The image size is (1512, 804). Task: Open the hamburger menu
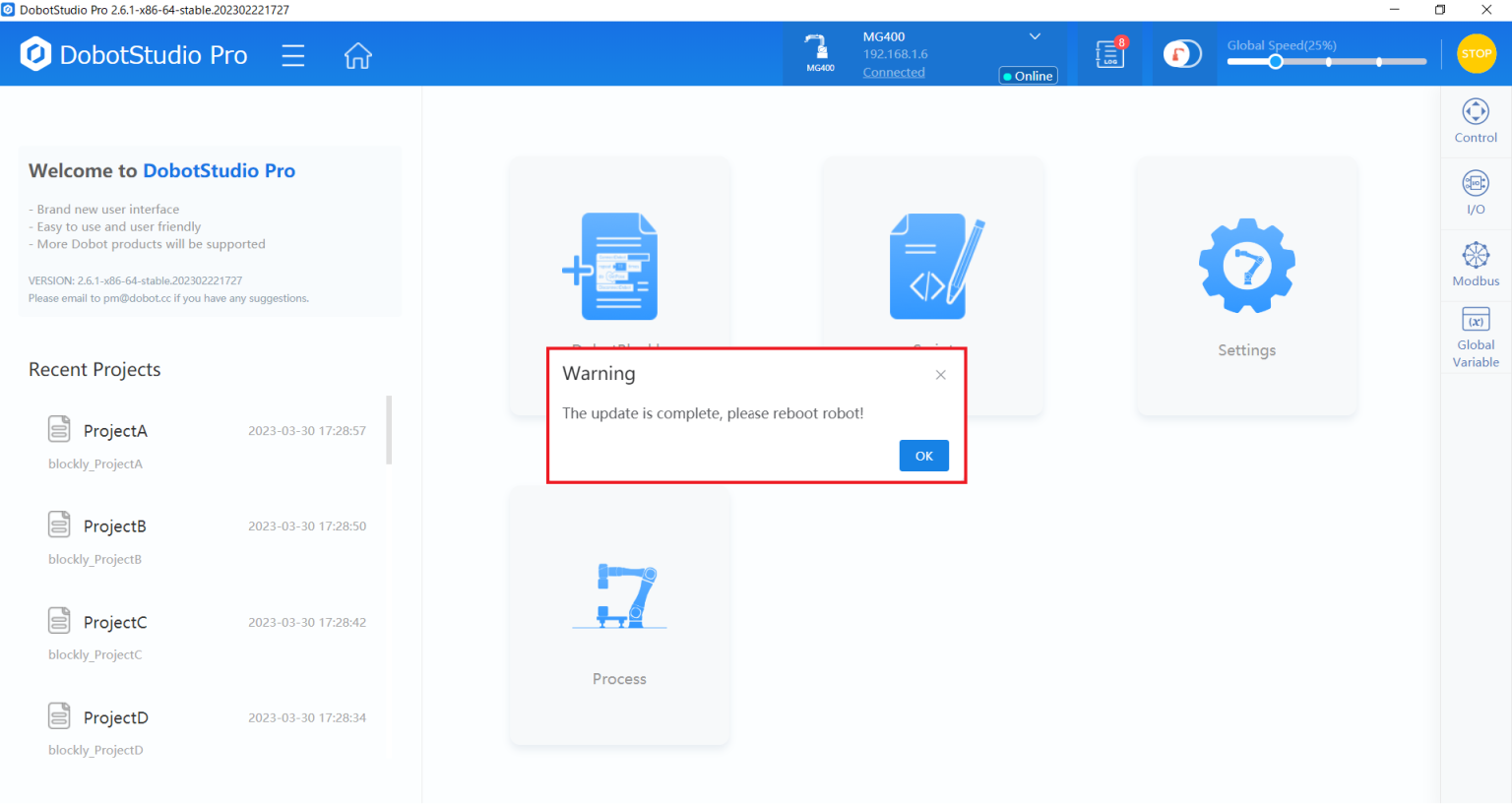[292, 55]
